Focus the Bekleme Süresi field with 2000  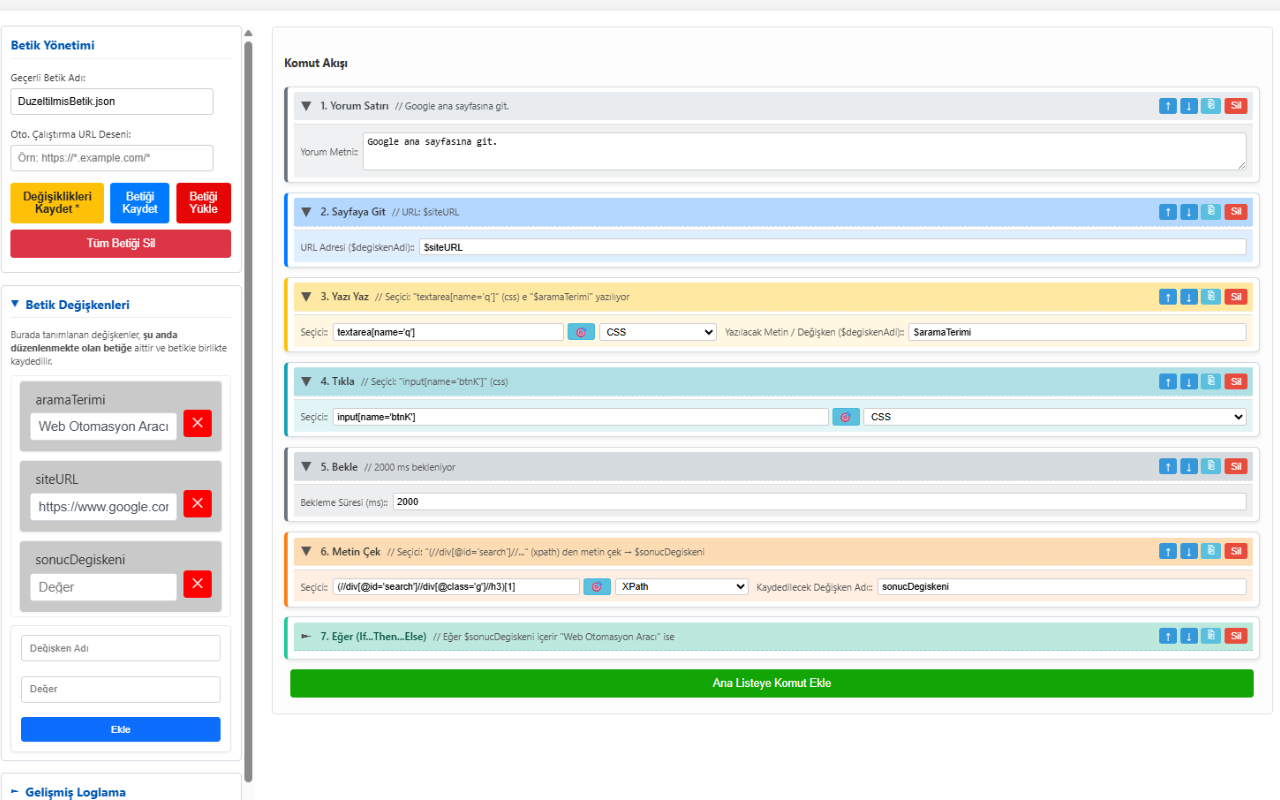(820, 502)
